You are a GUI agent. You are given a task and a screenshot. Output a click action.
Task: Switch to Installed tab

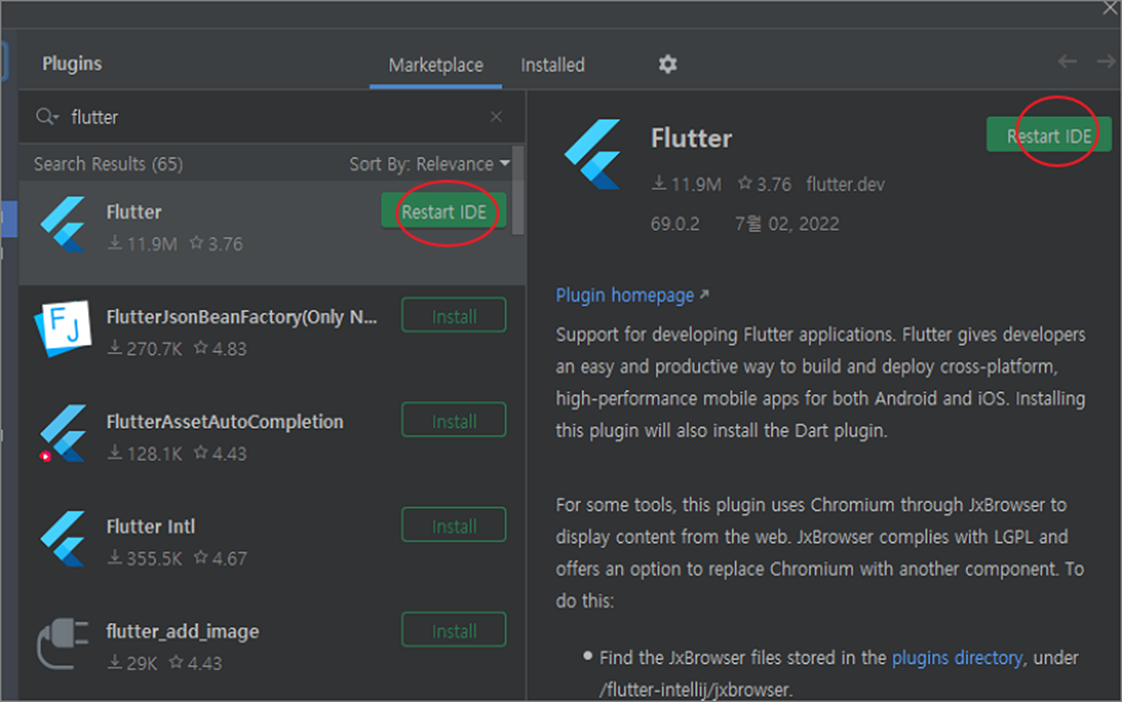point(552,65)
